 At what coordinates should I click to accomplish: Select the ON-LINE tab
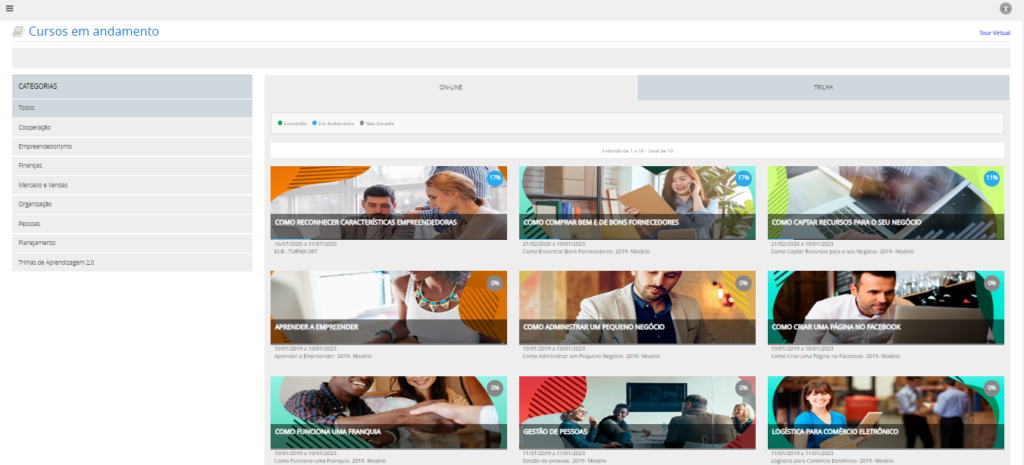451,88
